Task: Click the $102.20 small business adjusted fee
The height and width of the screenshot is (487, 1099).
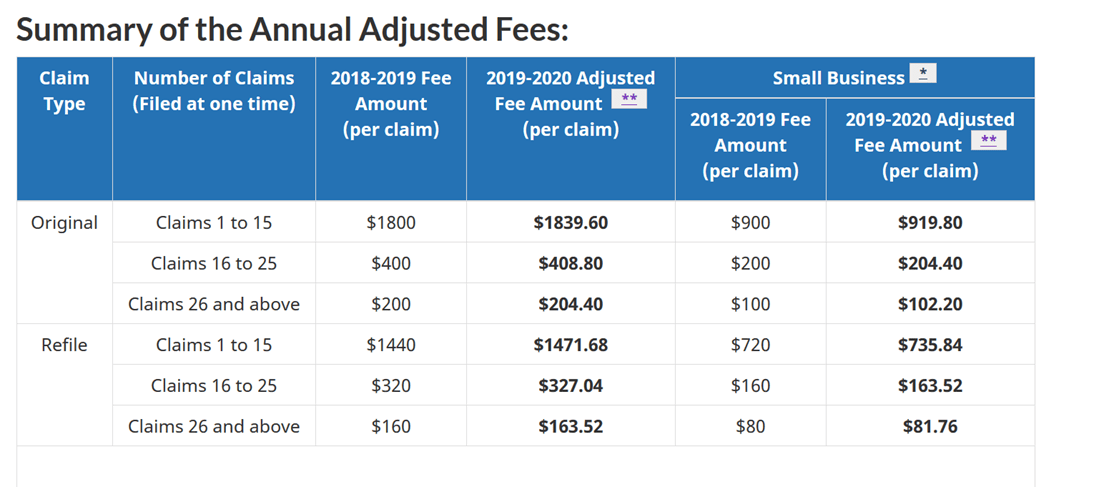Action: [x=930, y=304]
